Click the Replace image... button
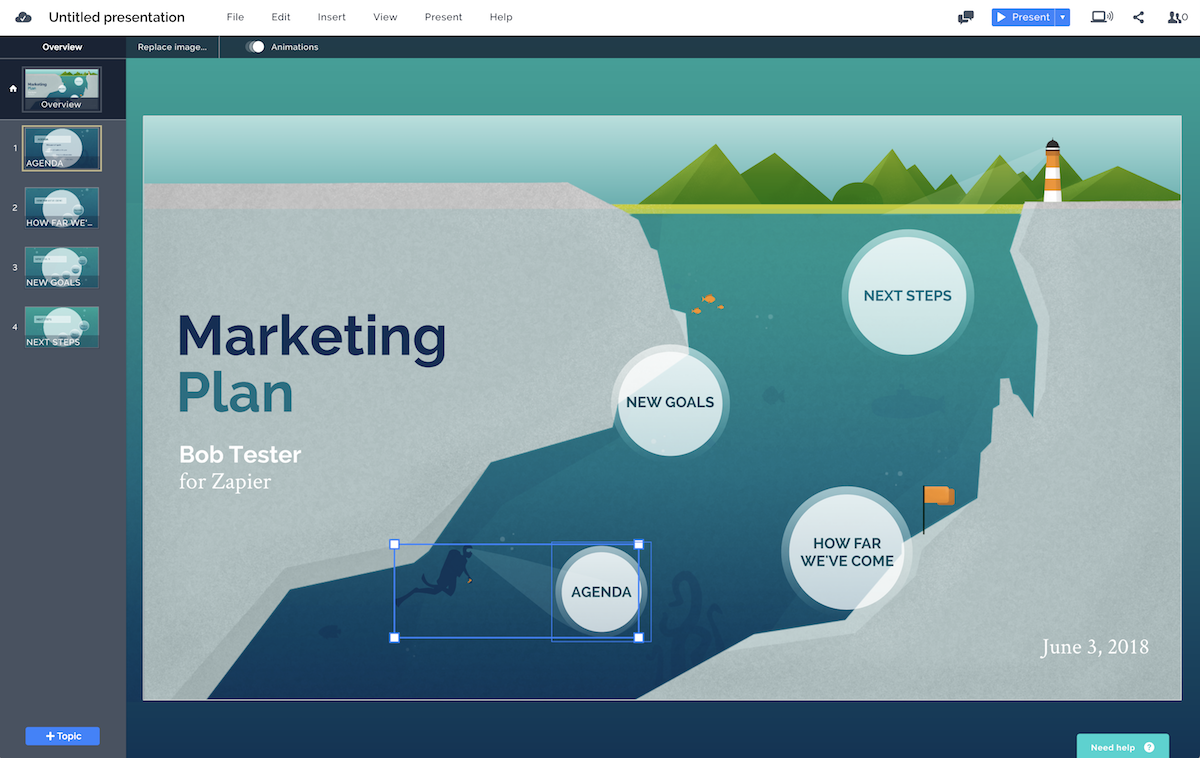Viewport: 1200px width, 758px height. point(172,47)
